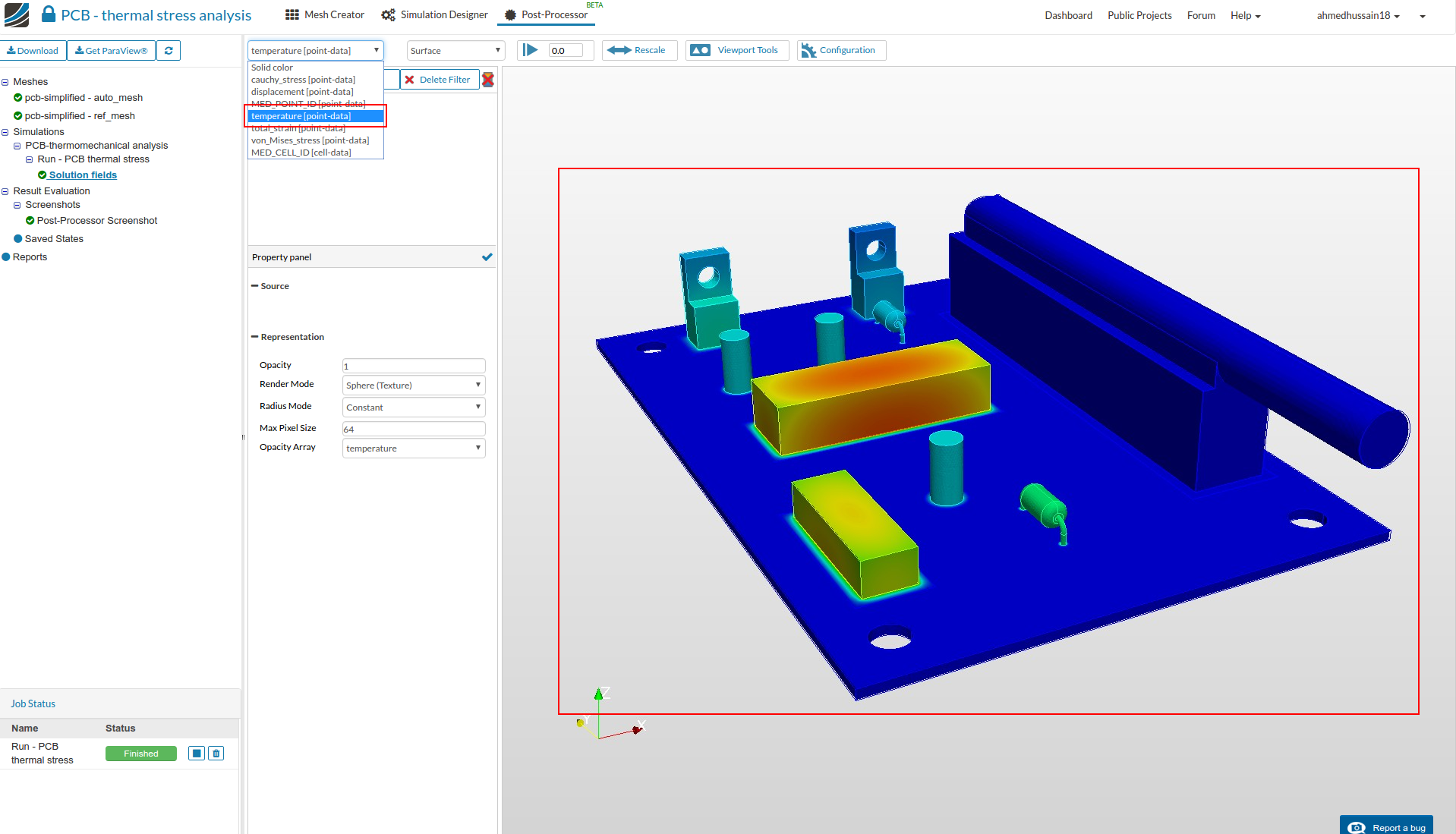1456x834 pixels.
Task: Collapse the Meshes tree node
Action: [x=5, y=82]
